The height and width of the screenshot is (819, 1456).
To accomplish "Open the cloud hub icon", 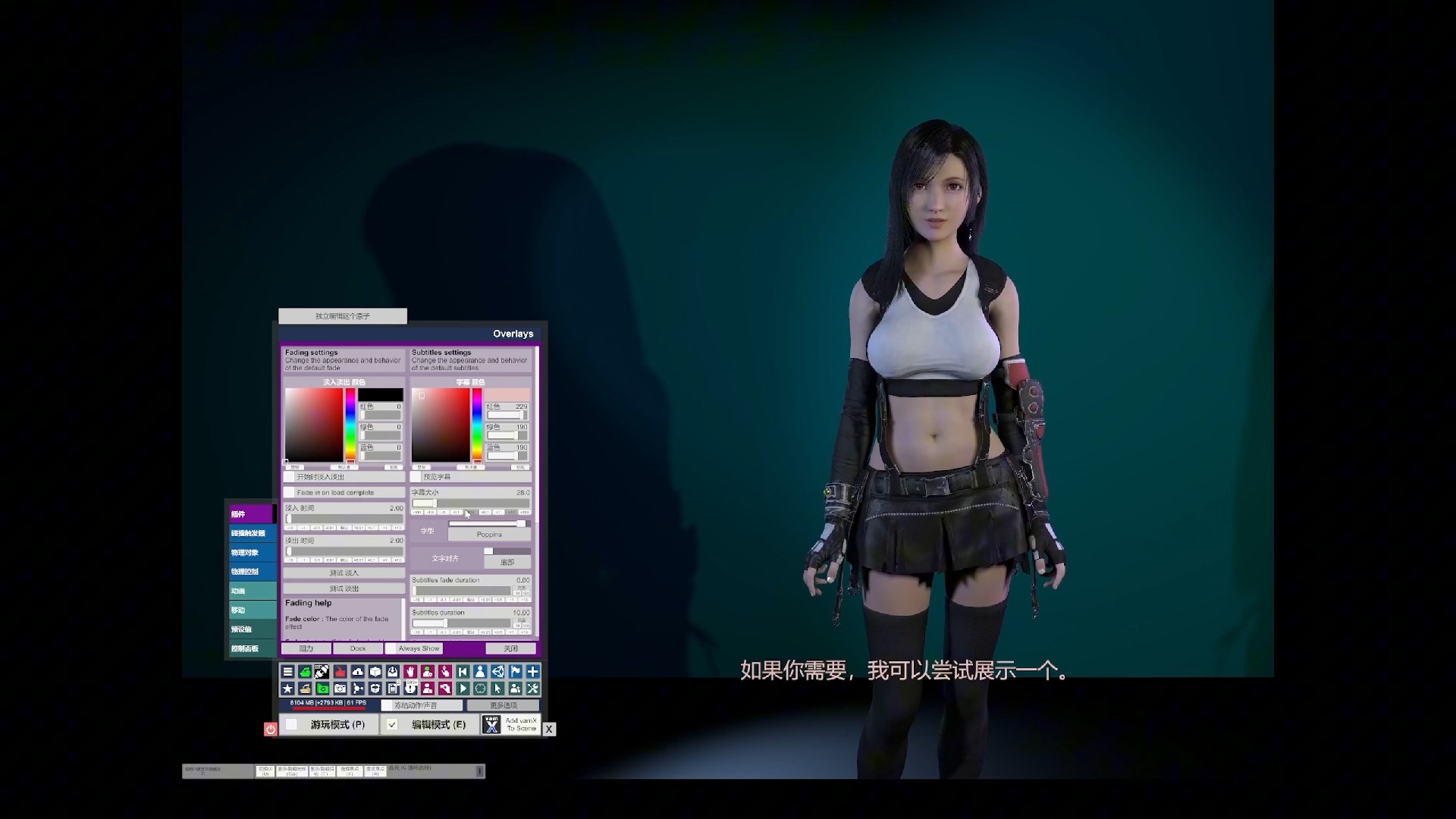I will tap(357, 672).
